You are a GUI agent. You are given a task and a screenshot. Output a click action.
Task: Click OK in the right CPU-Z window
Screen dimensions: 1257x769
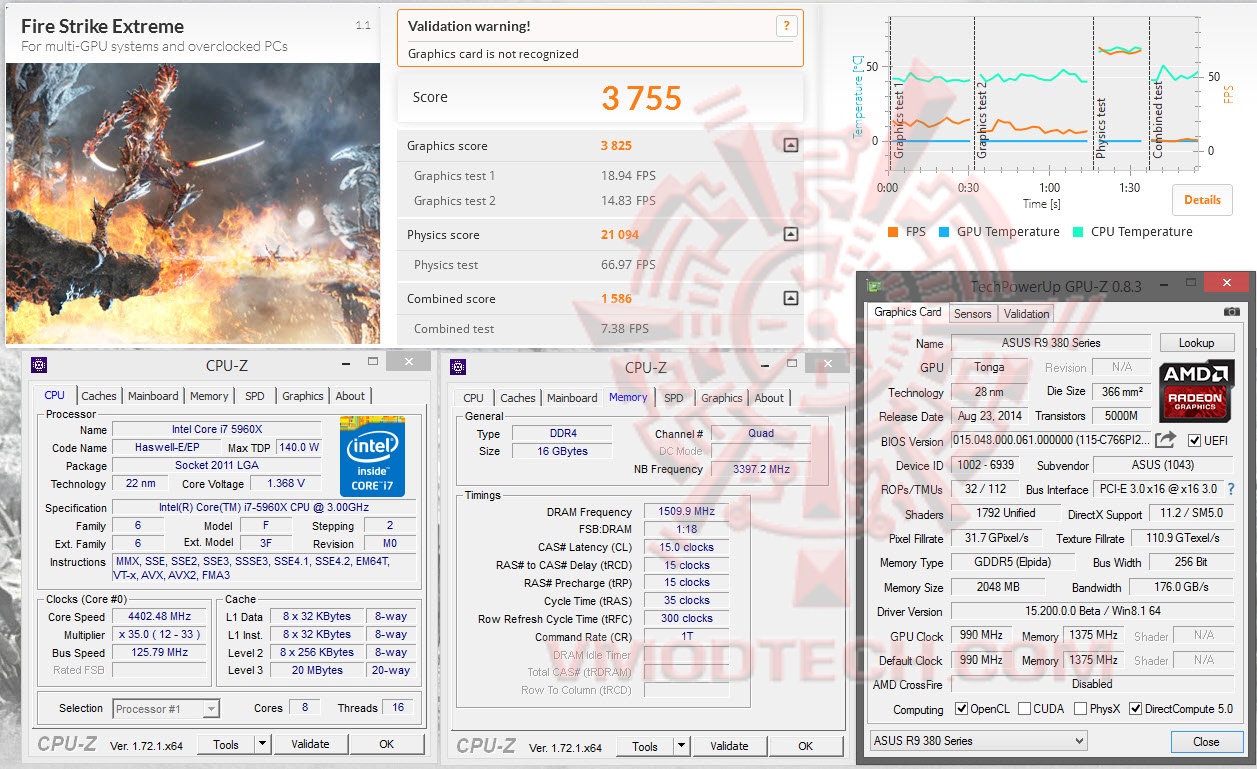click(x=805, y=746)
